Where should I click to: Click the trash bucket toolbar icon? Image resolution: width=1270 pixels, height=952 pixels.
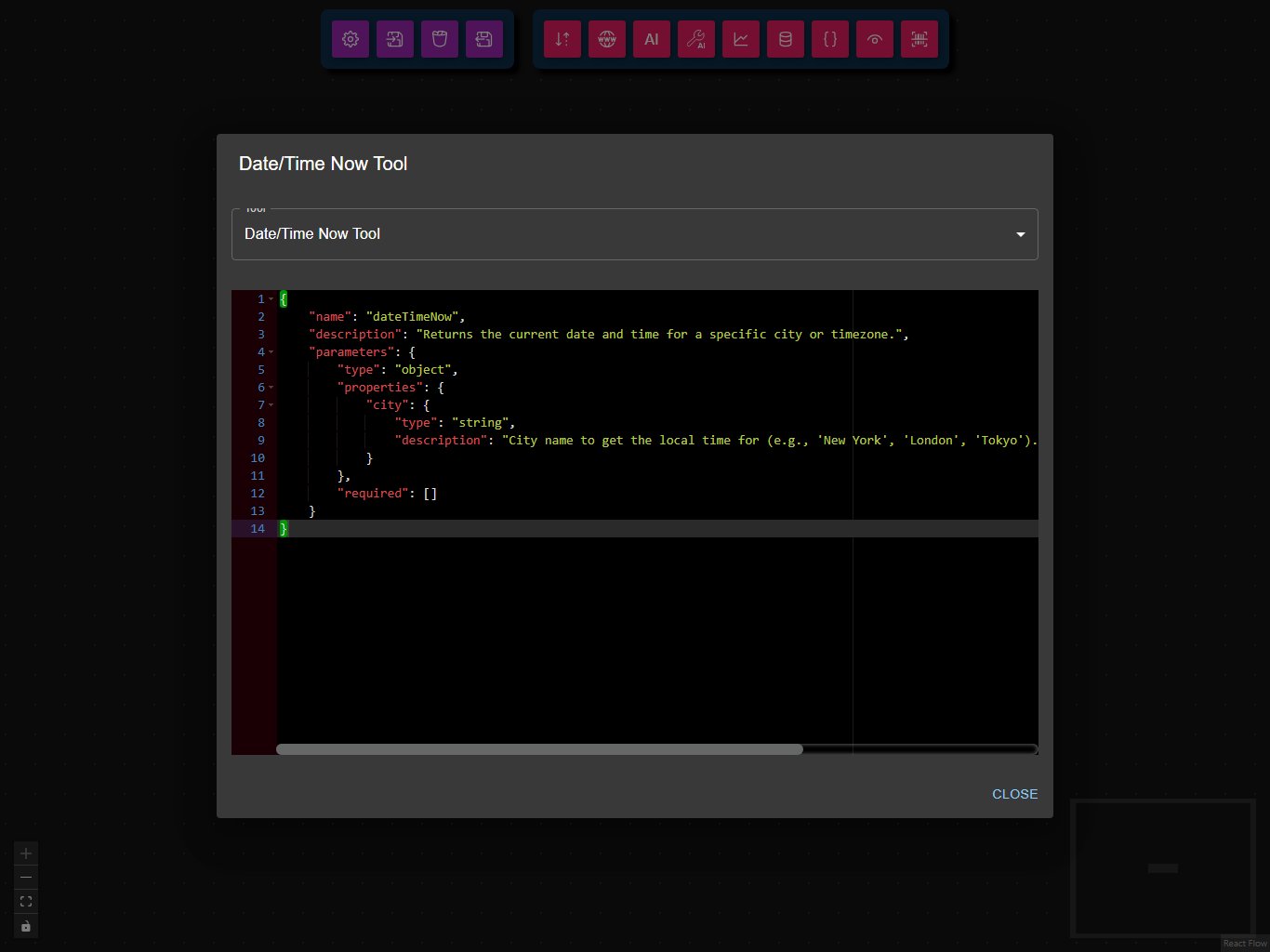point(440,39)
